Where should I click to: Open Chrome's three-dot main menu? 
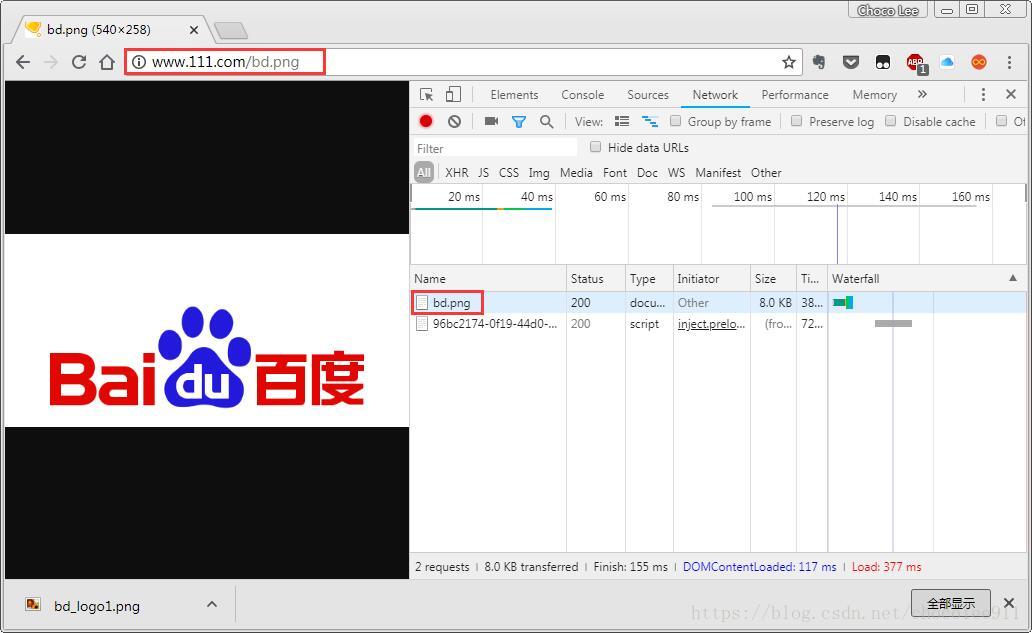[1009, 62]
